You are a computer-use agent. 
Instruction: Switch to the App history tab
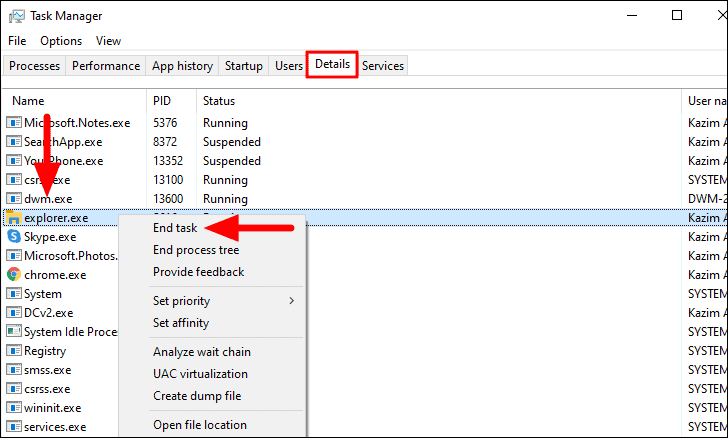click(182, 66)
